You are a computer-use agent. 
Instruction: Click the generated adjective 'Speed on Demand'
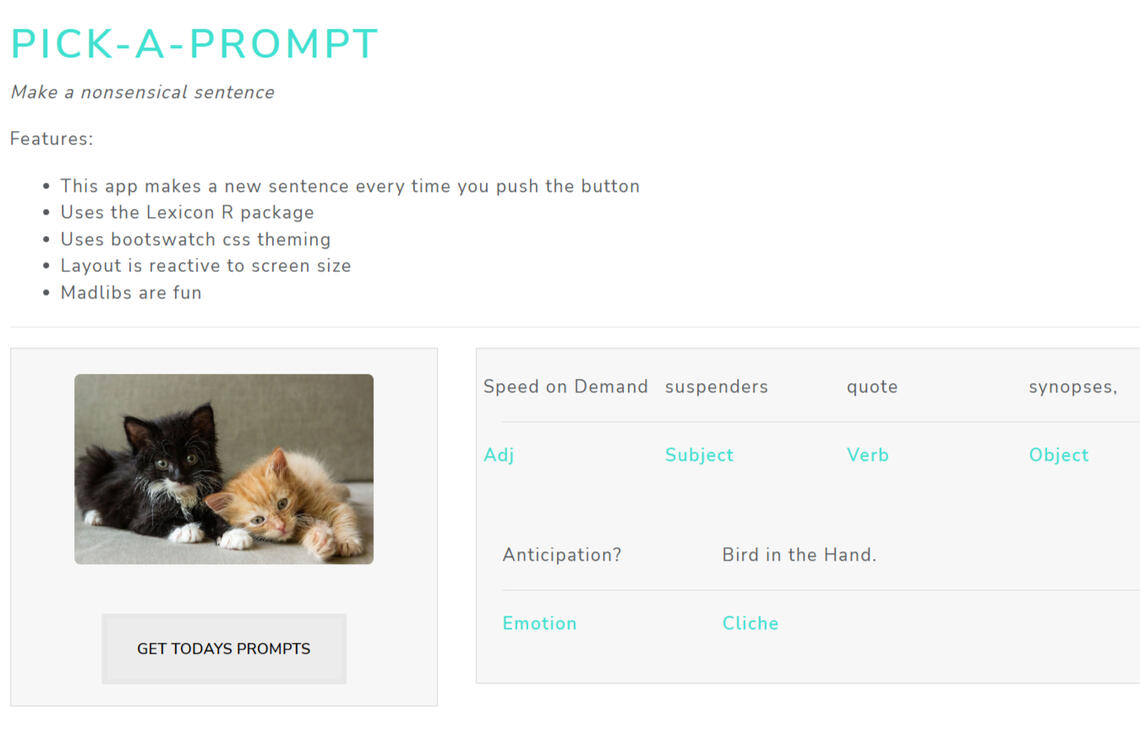tap(565, 387)
